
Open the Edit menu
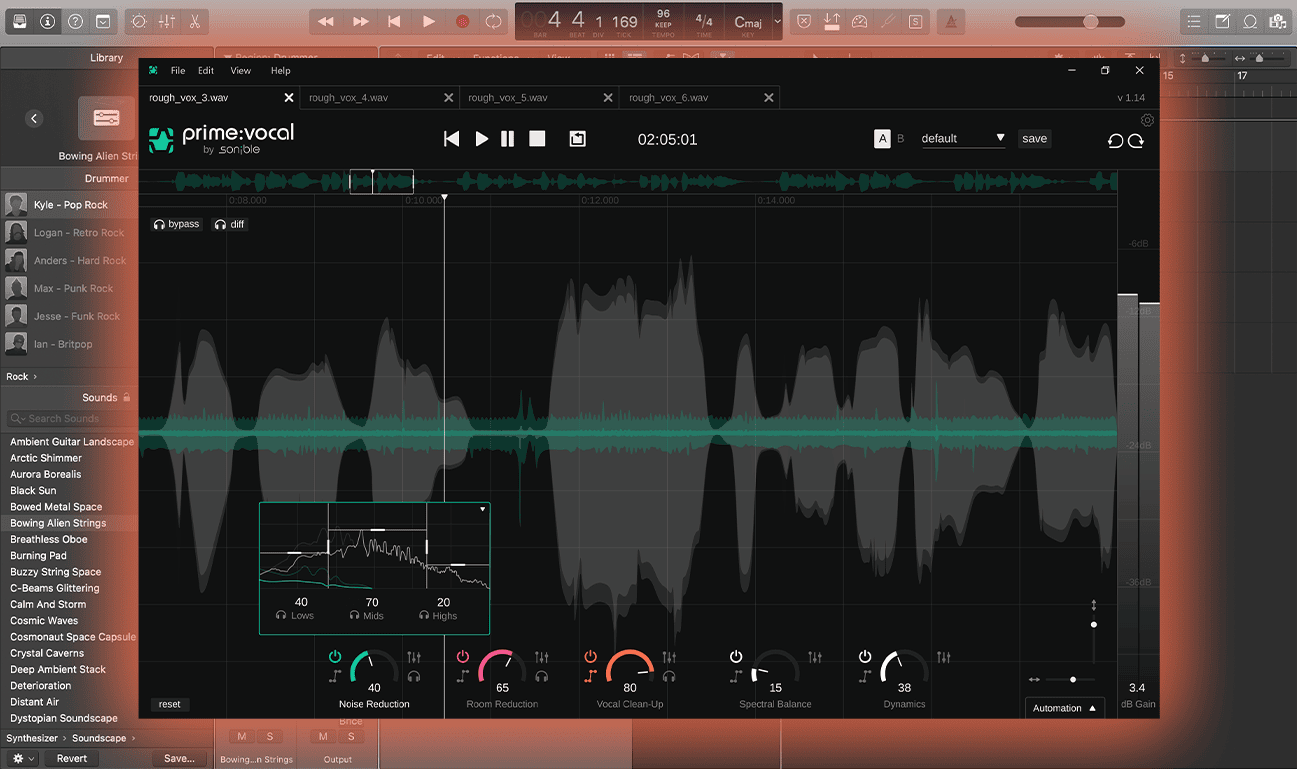click(x=206, y=71)
